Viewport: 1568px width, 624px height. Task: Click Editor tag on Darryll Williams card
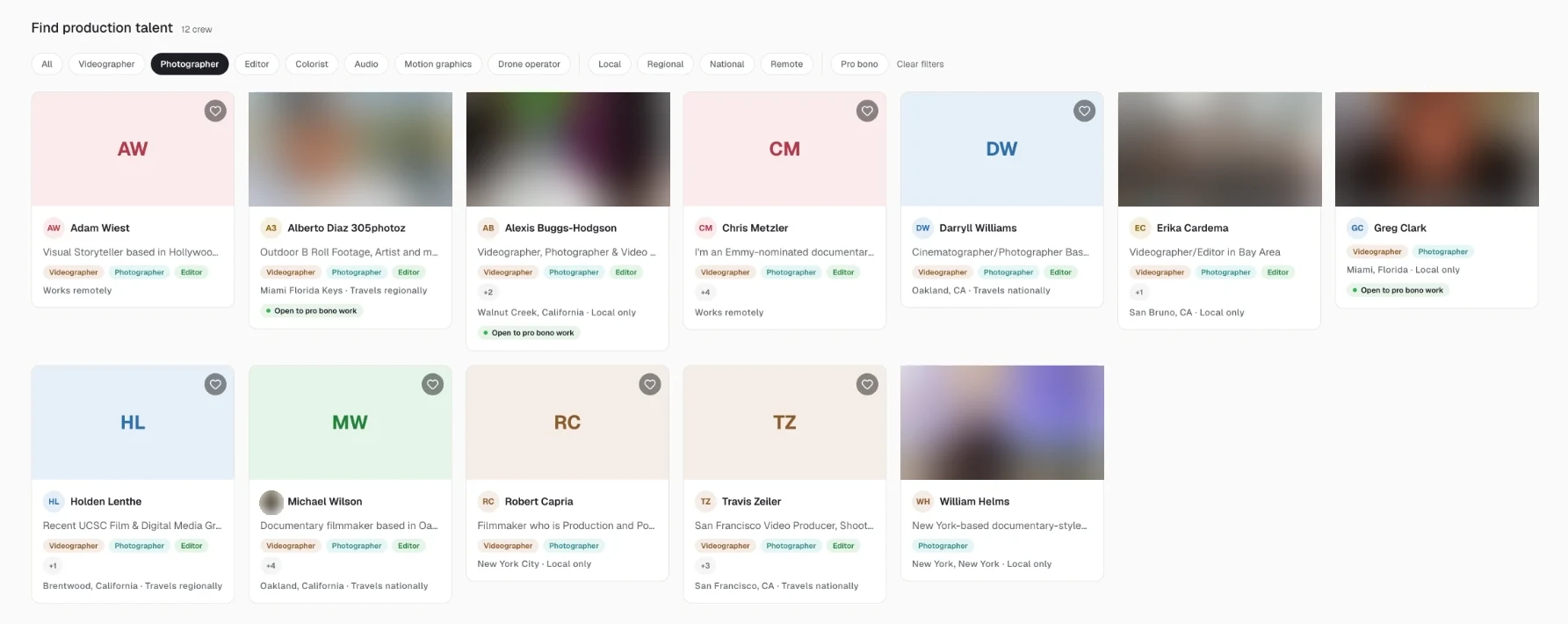point(1060,272)
